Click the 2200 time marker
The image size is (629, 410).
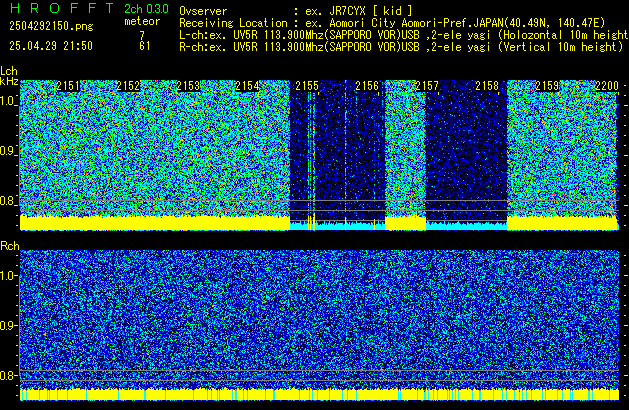pyautogui.click(x=607, y=86)
